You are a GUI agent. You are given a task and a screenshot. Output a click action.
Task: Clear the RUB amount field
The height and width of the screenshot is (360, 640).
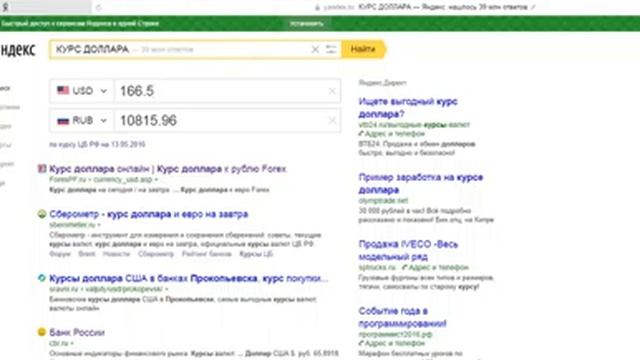[332, 120]
